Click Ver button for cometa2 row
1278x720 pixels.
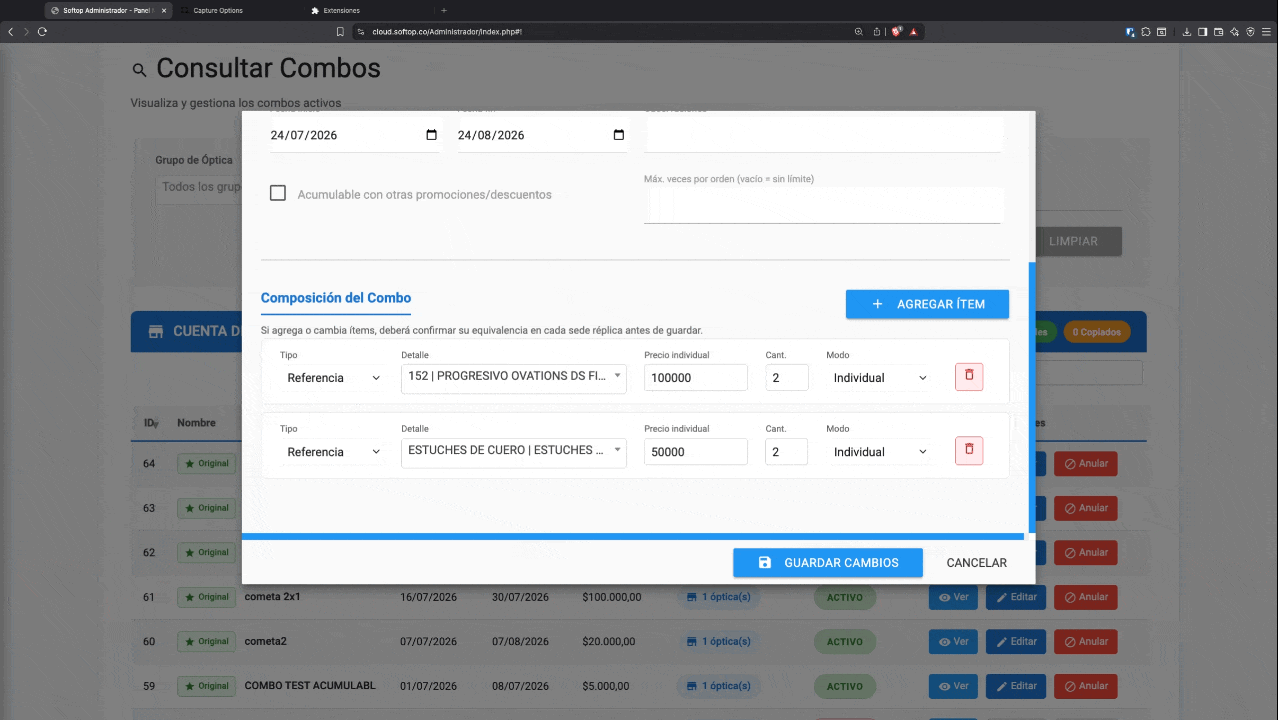(954, 642)
